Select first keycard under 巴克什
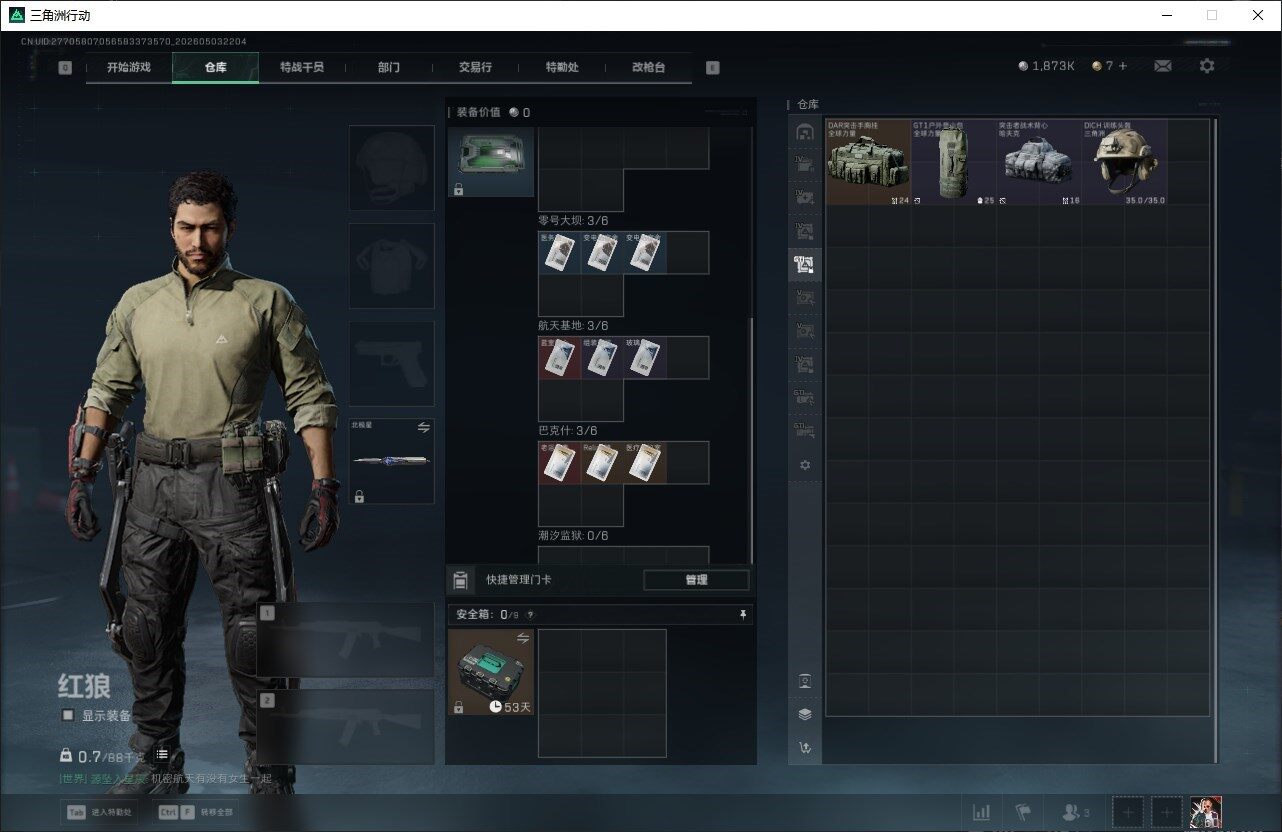 point(560,463)
